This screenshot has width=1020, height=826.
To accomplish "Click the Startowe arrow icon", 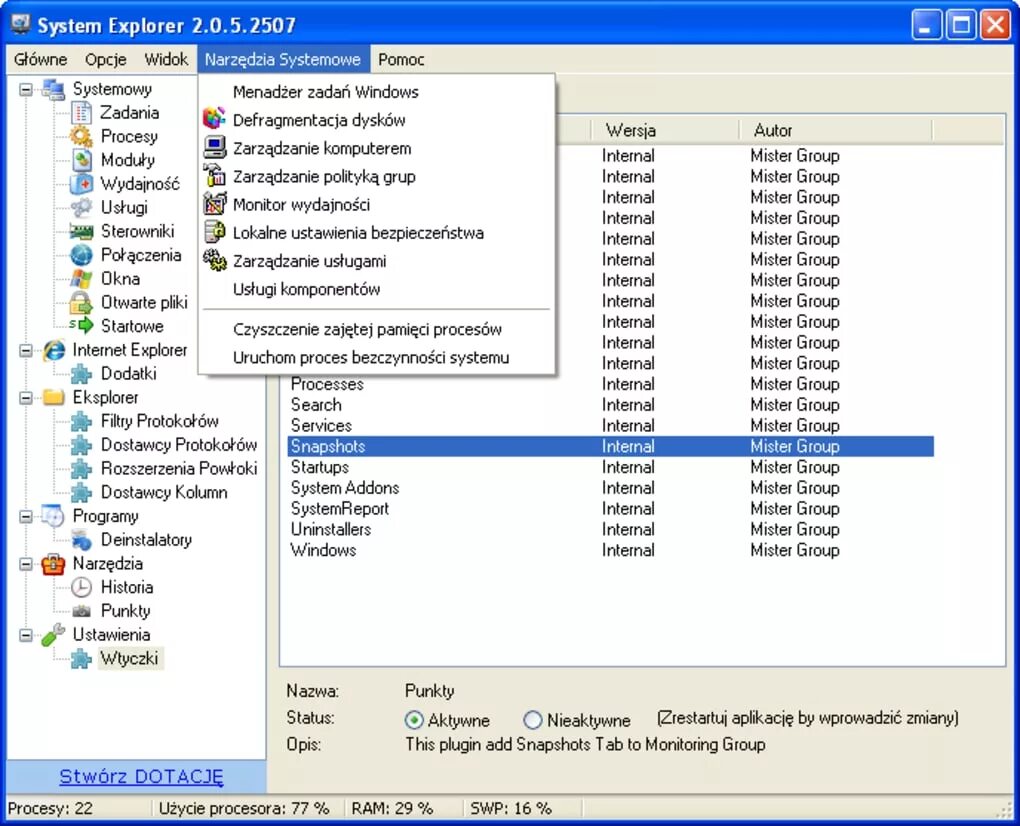I will [x=81, y=326].
